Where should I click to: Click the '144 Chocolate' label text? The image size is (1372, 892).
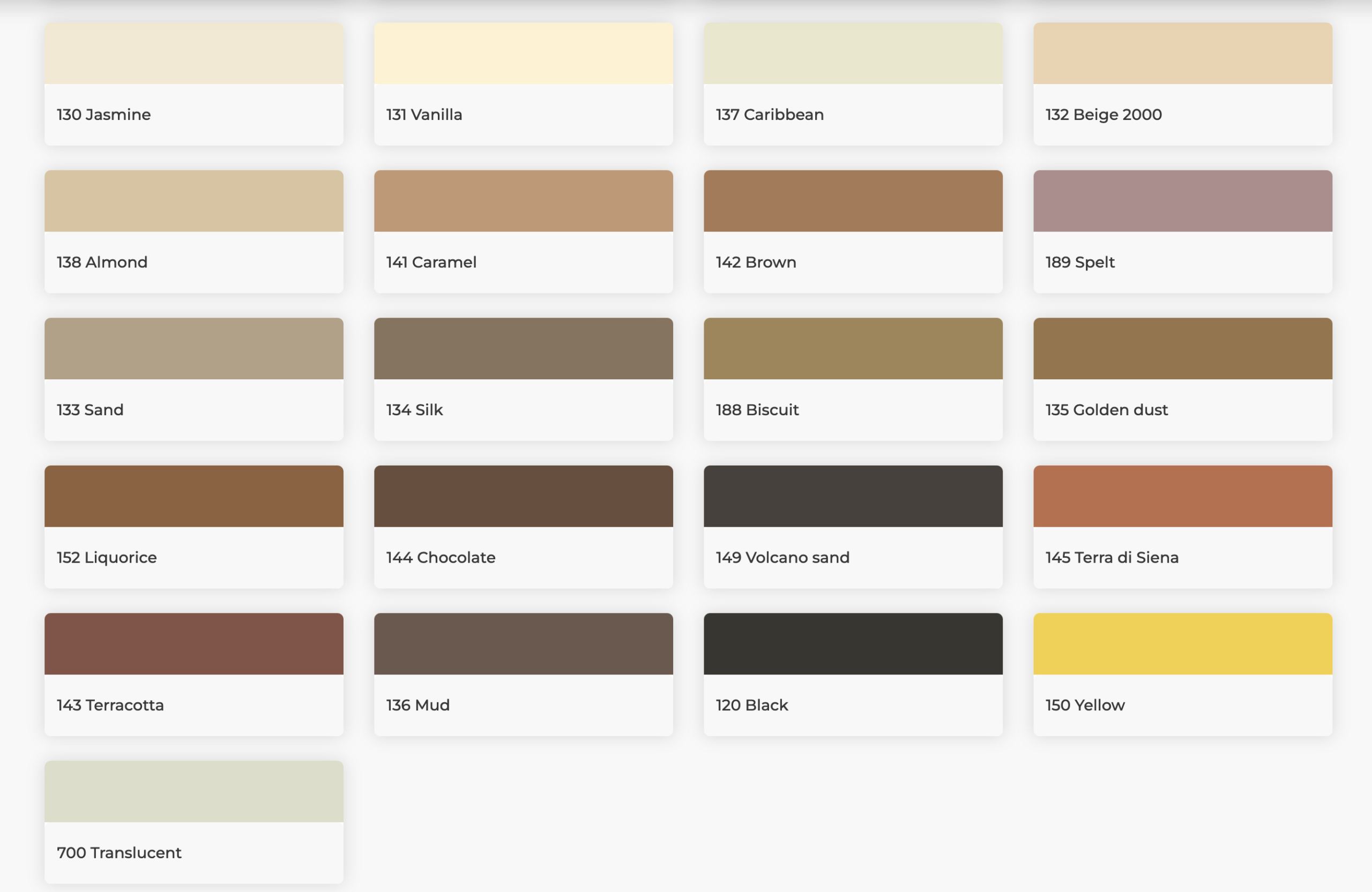click(x=441, y=557)
